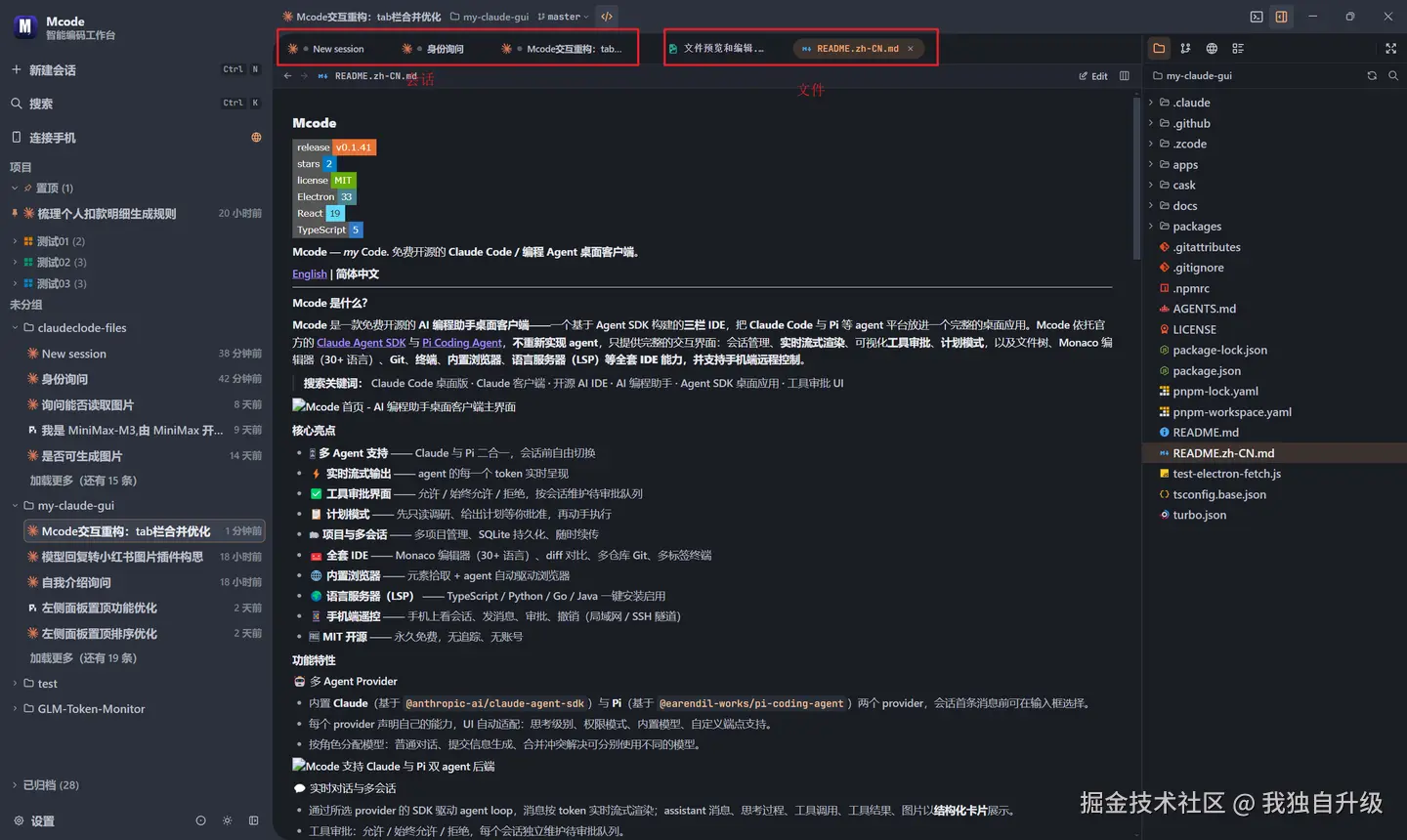1407x840 pixels.
Task: Go back with the left arrow above README
Action: (x=287, y=75)
